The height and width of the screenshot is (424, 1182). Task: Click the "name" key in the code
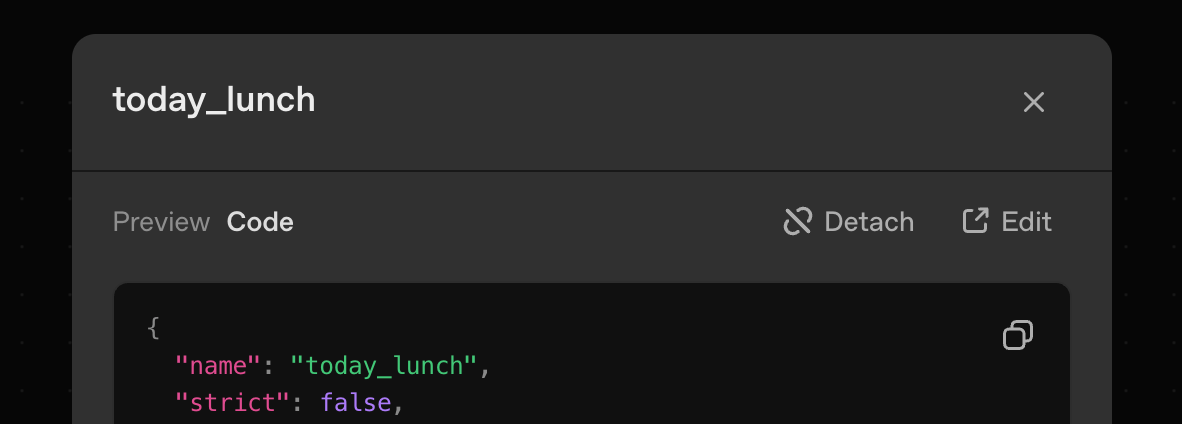218,366
